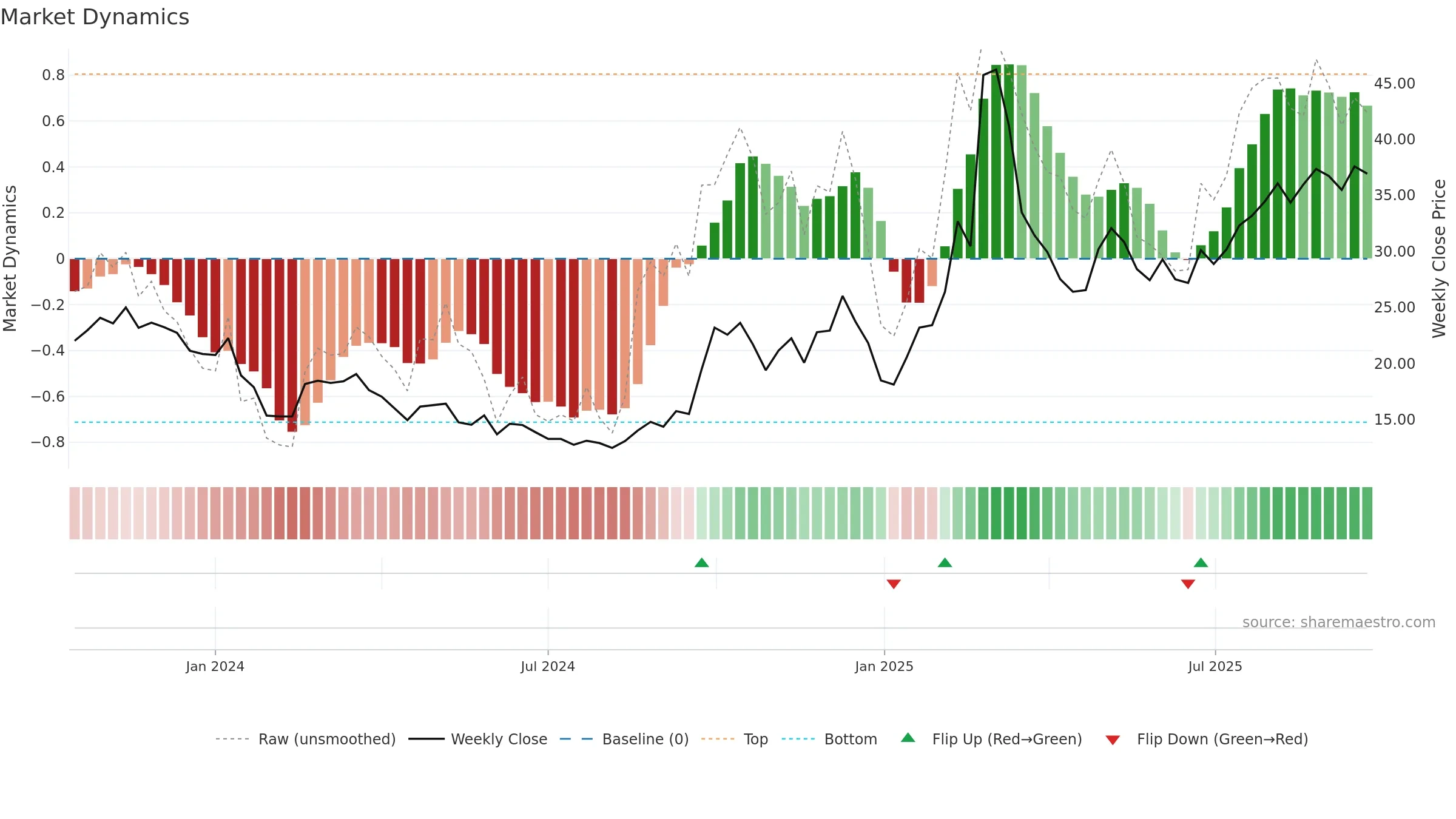Select the green flip-up marker near Jul 2025
Image resolution: width=1456 pixels, height=819 pixels.
(x=1201, y=562)
